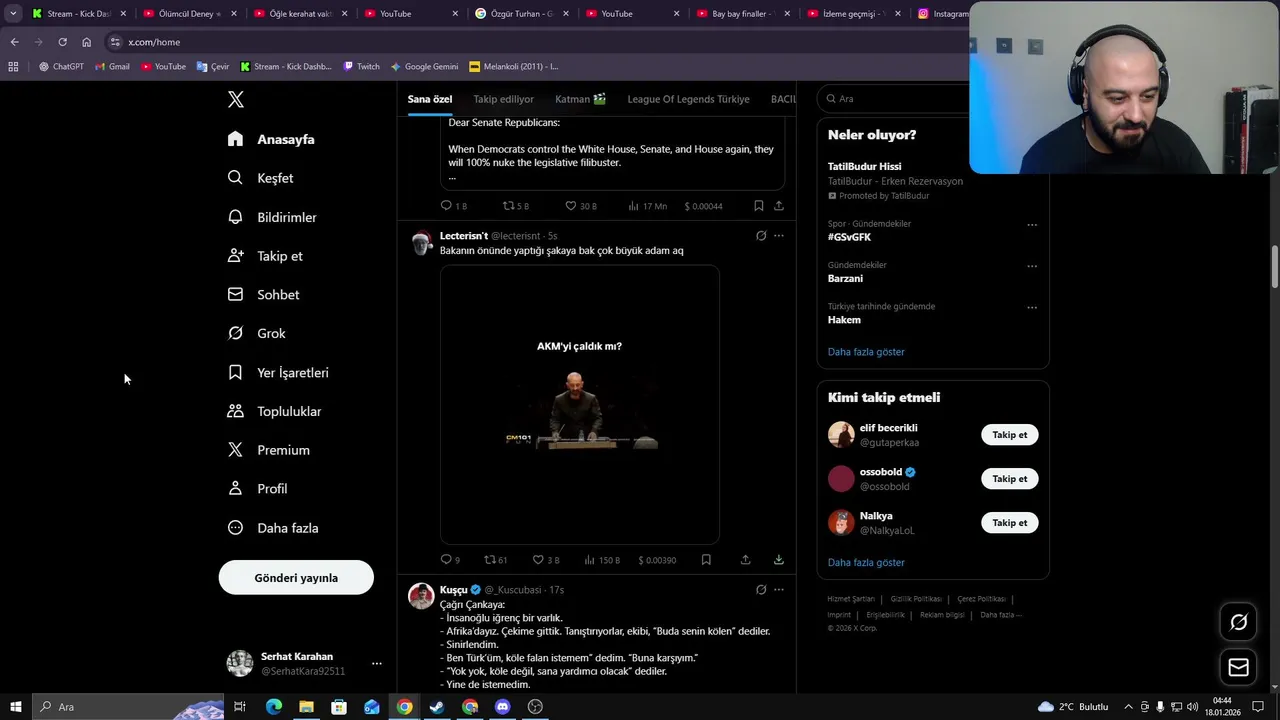Screen dimensions: 1280x720
Task: Open #GSvGFK trending topic
Action: [849, 238]
